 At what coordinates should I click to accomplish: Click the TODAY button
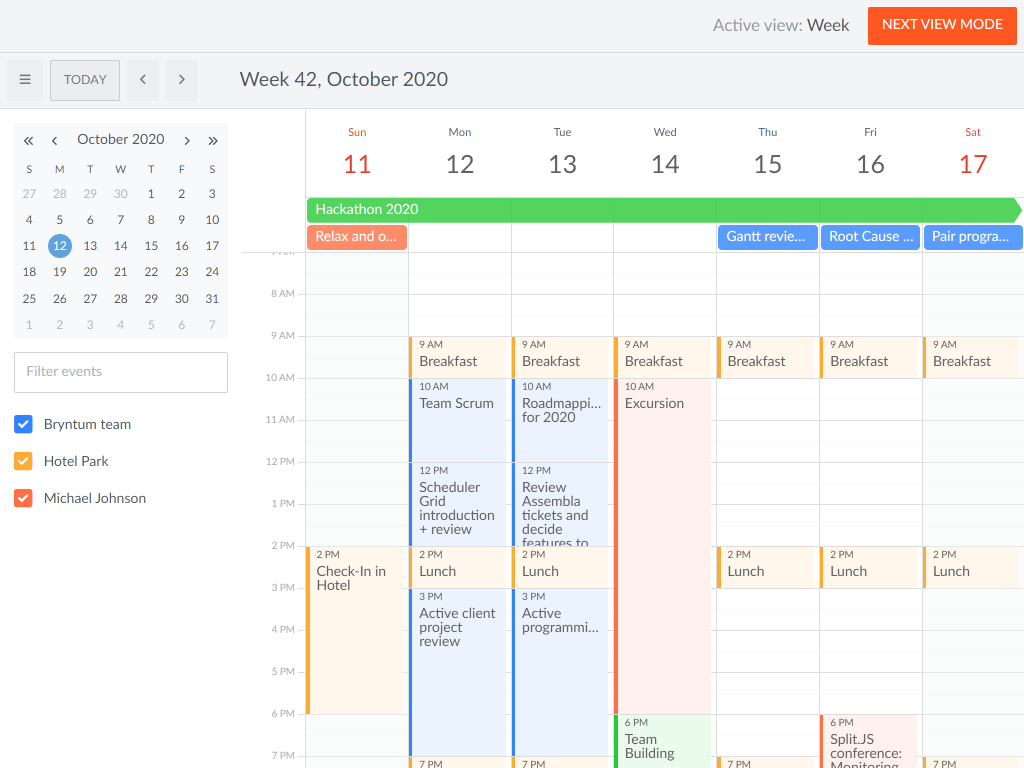click(84, 80)
